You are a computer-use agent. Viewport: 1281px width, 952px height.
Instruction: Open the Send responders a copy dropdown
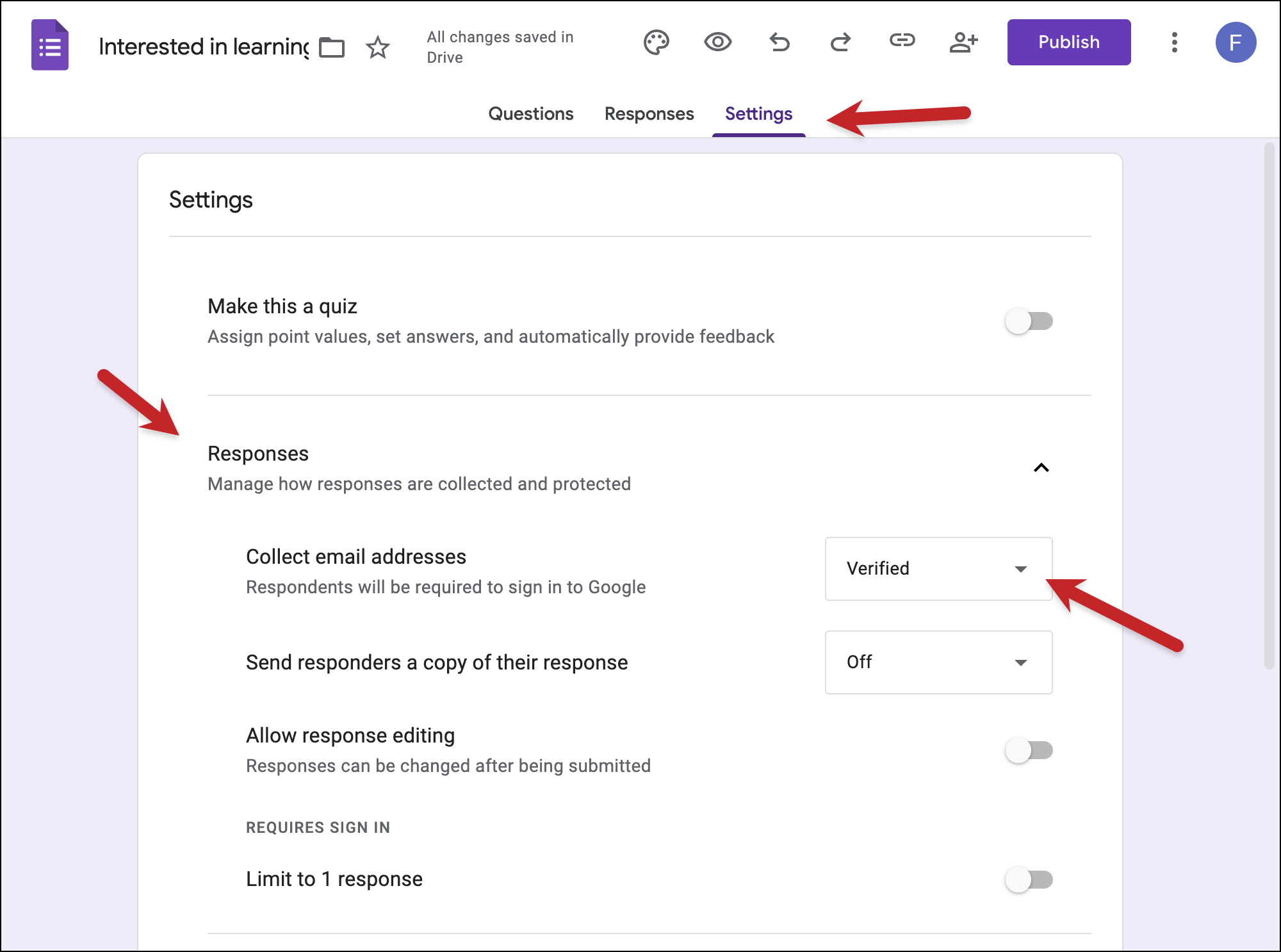pyautogui.click(x=938, y=662)
